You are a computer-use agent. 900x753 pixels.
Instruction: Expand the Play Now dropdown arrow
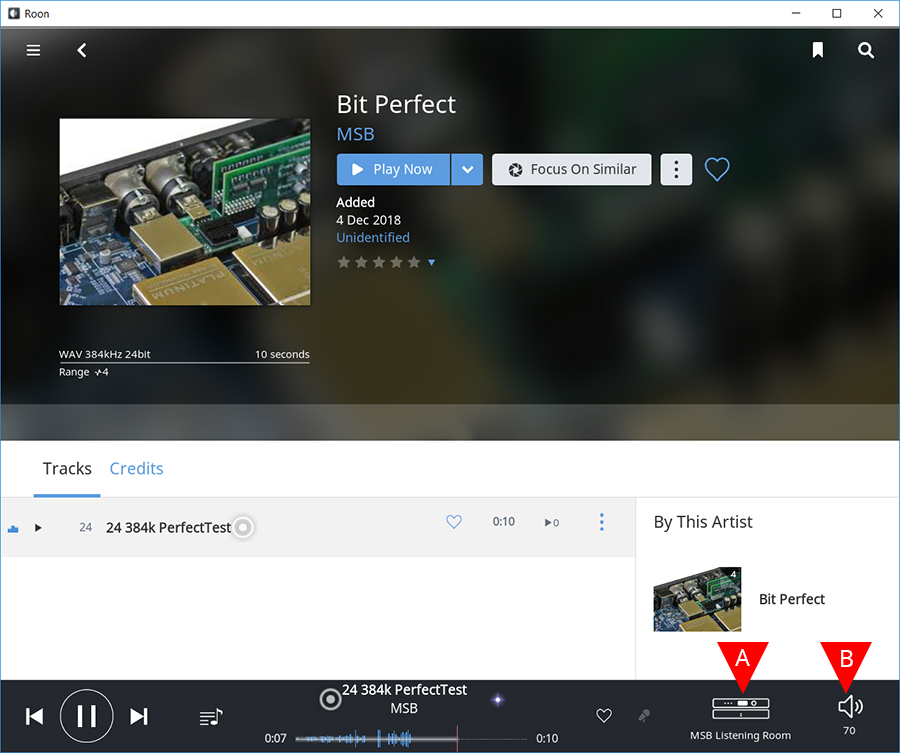click(467, 170)
